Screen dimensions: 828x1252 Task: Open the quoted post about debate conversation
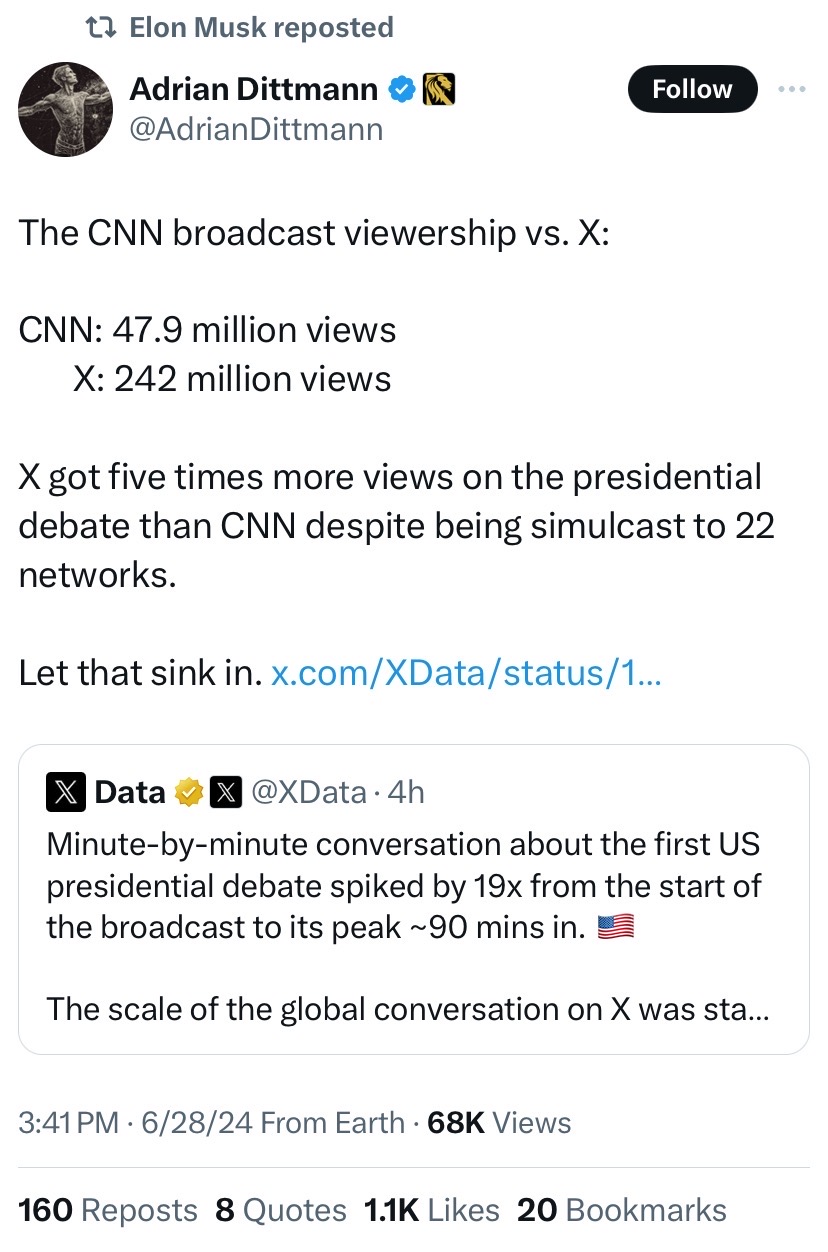tap(413, 899)
